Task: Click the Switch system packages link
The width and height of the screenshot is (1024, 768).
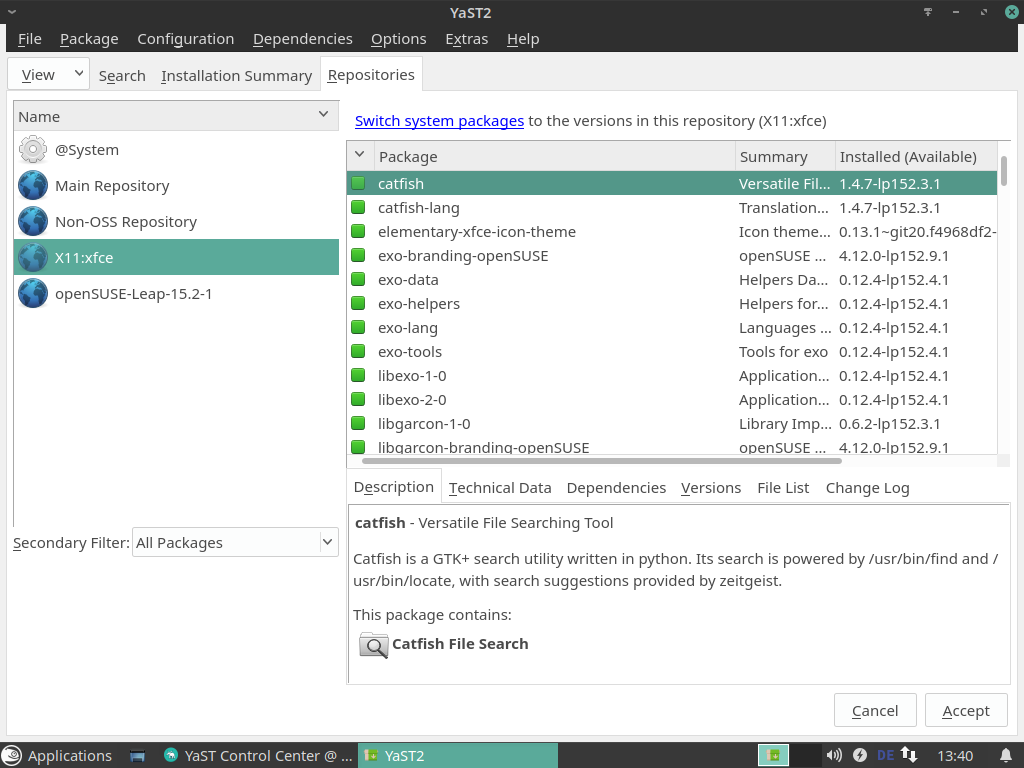Action: [439, 121]
